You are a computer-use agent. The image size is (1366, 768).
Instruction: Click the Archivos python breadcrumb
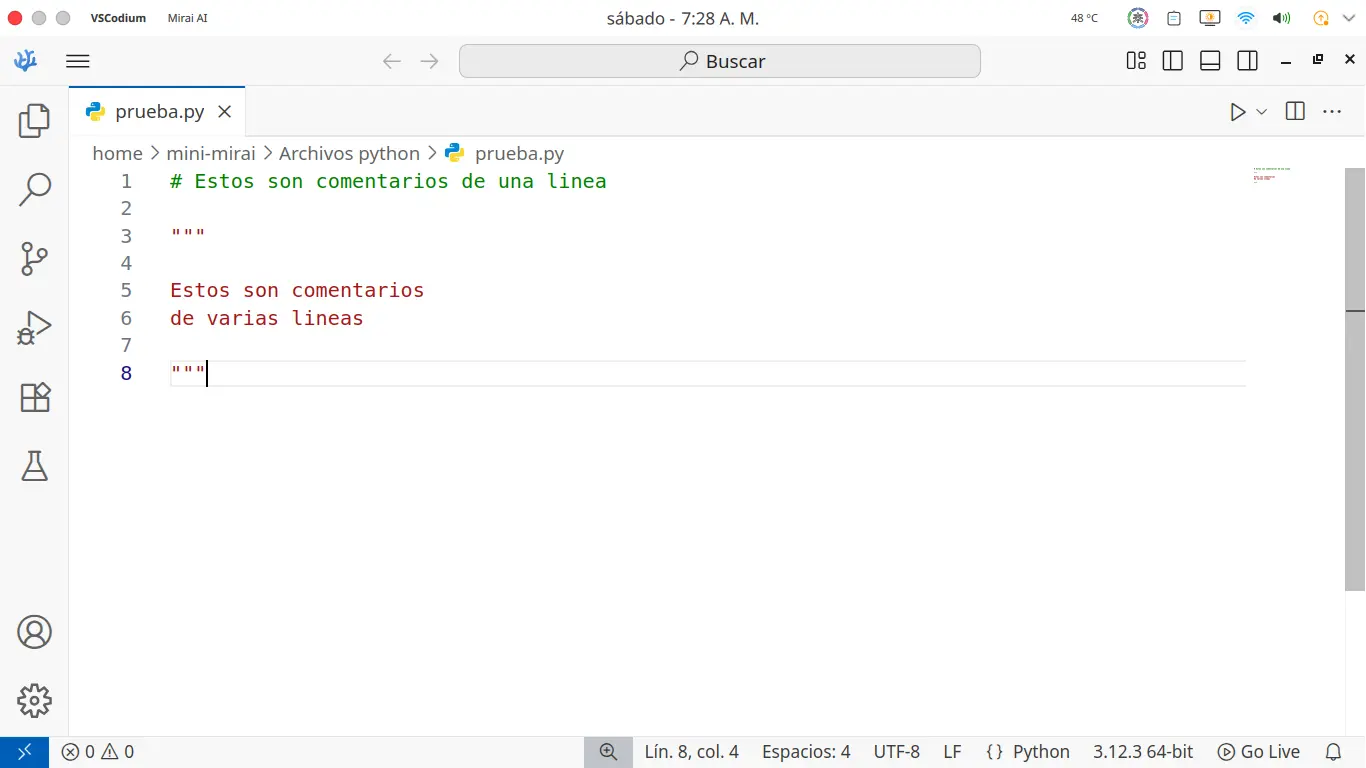click(x=349, y=153)
